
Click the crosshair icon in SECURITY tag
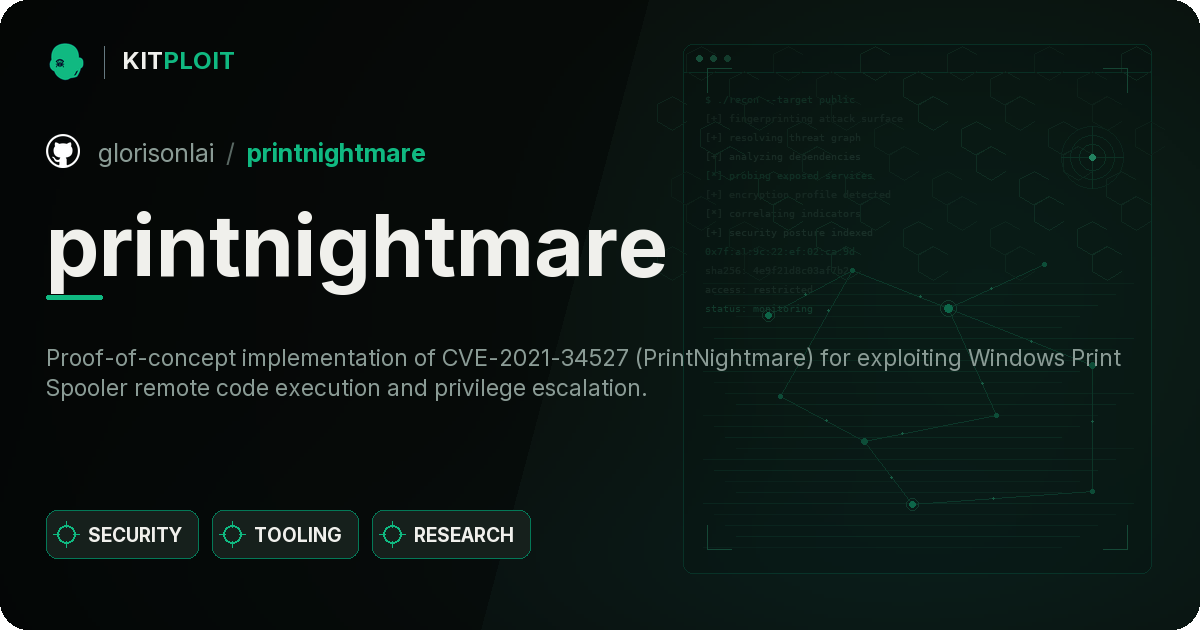67,535
